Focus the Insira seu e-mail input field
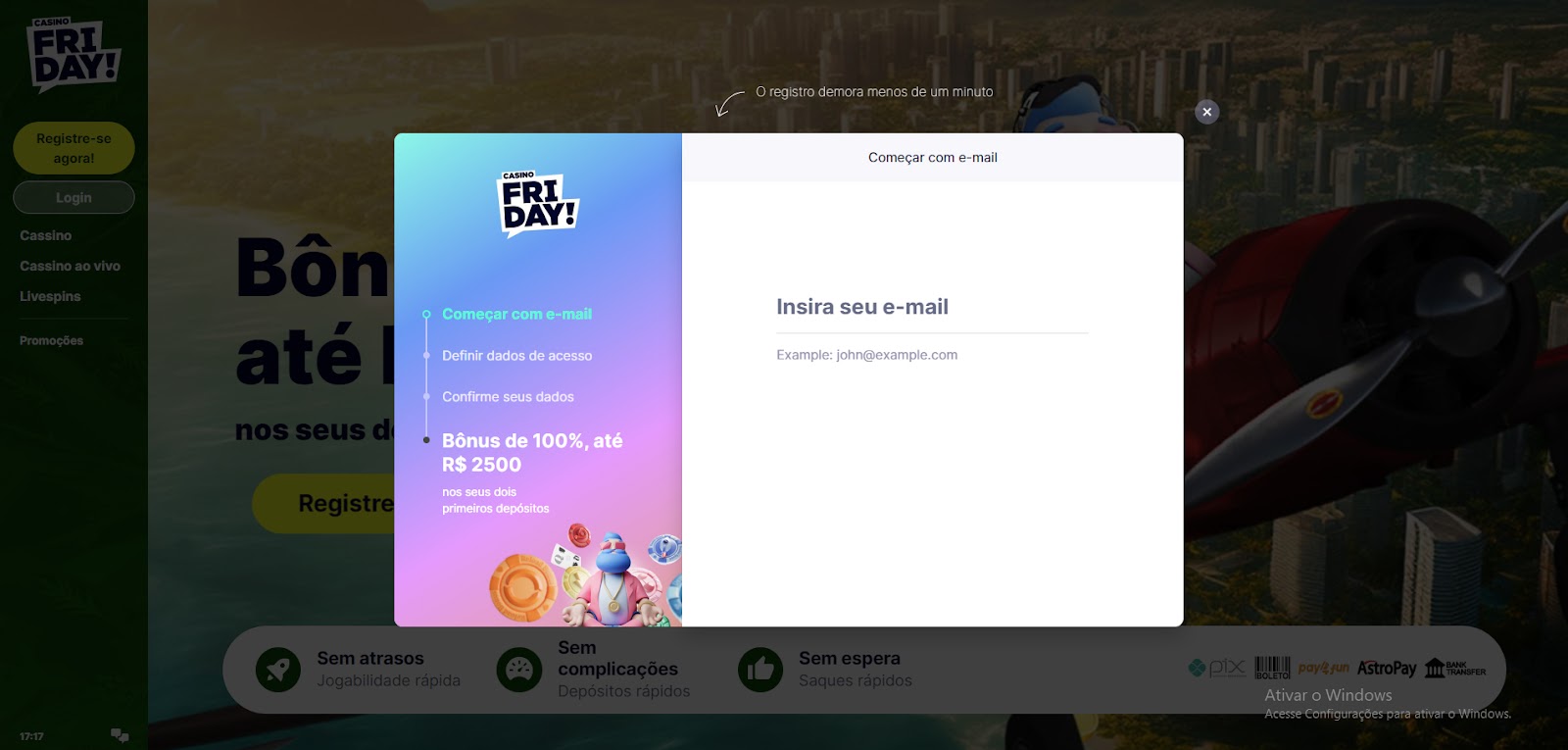The image size is (1568, 750). coord(932,307)
